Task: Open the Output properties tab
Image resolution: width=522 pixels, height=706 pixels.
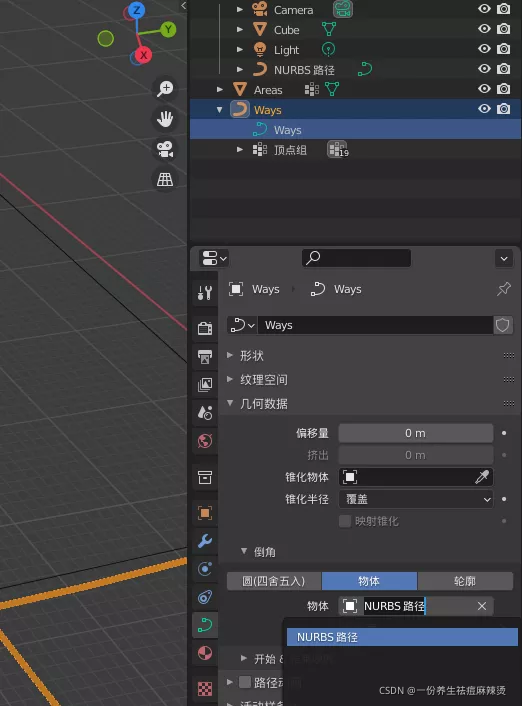Action: point(205,356)
